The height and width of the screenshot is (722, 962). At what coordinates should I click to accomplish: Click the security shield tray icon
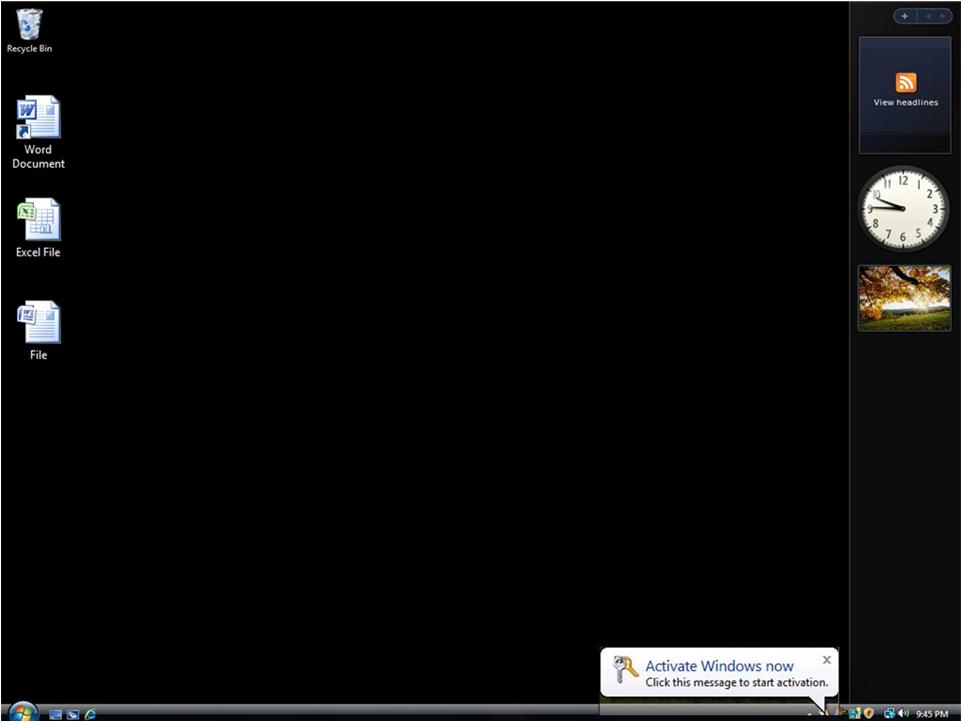click(x=868, y=713)
